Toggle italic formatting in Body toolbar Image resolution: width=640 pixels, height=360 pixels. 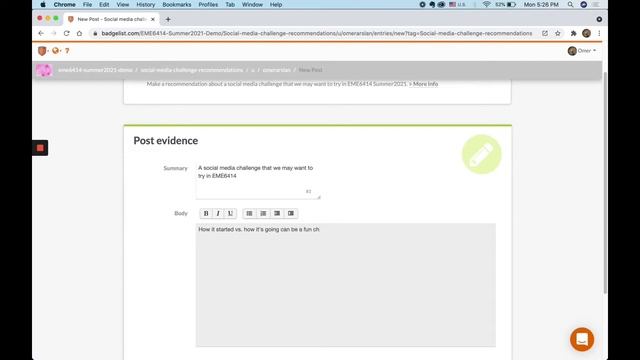(218, 213)
